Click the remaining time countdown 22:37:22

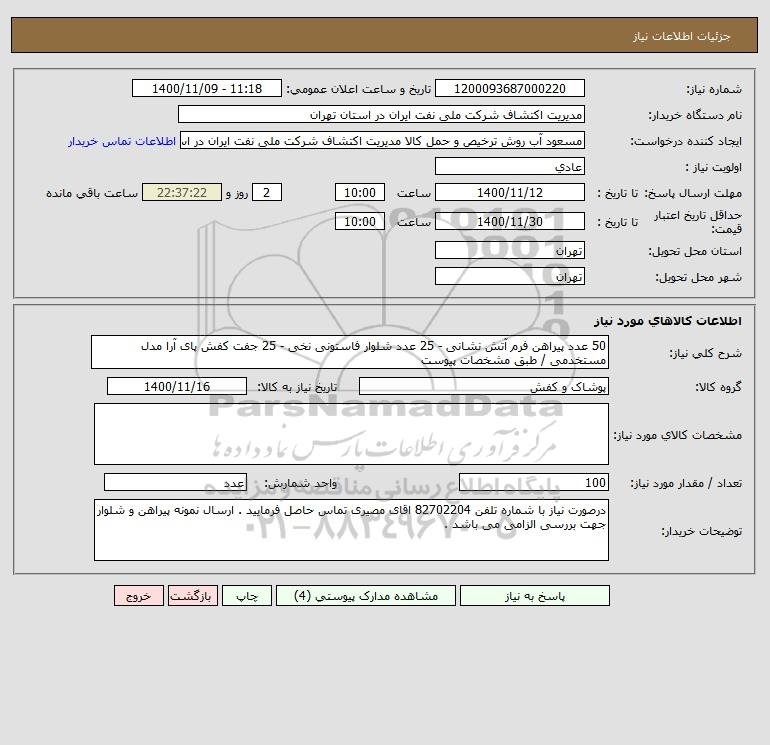coord(182,193)
